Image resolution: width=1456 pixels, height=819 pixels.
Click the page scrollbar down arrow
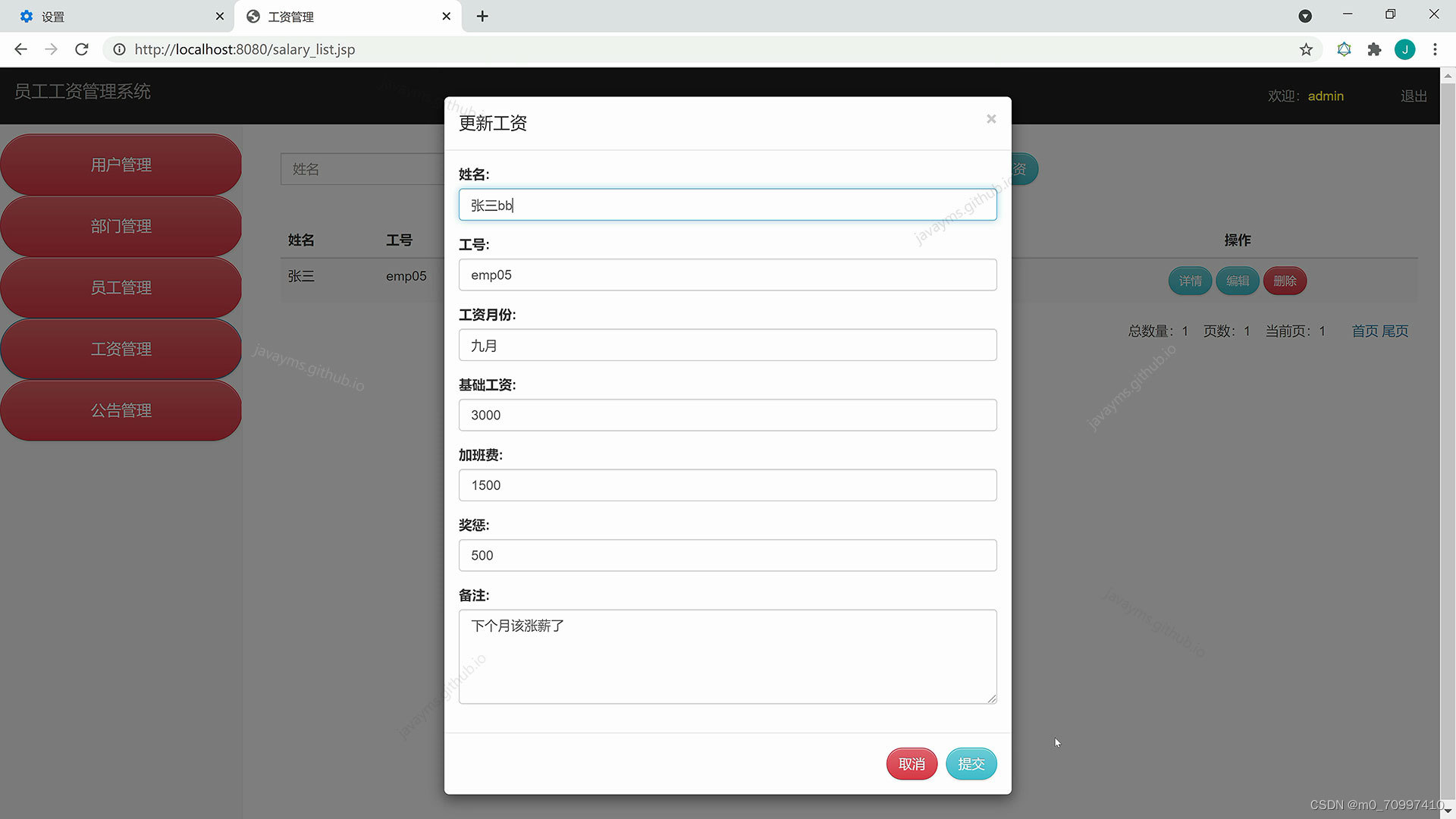tap(1448, 811)
